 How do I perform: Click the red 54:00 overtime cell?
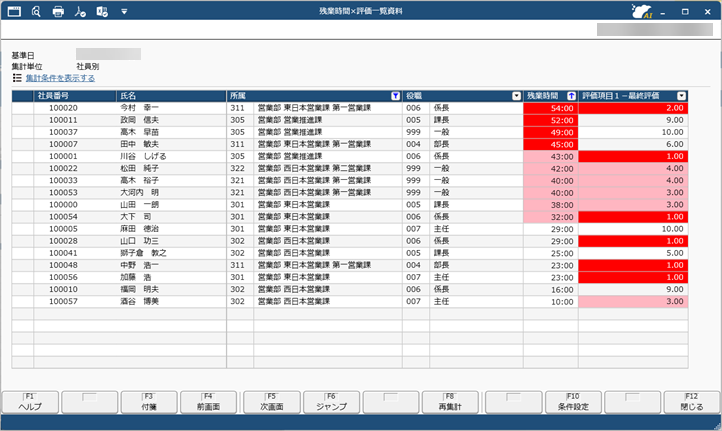coord(551,108)
